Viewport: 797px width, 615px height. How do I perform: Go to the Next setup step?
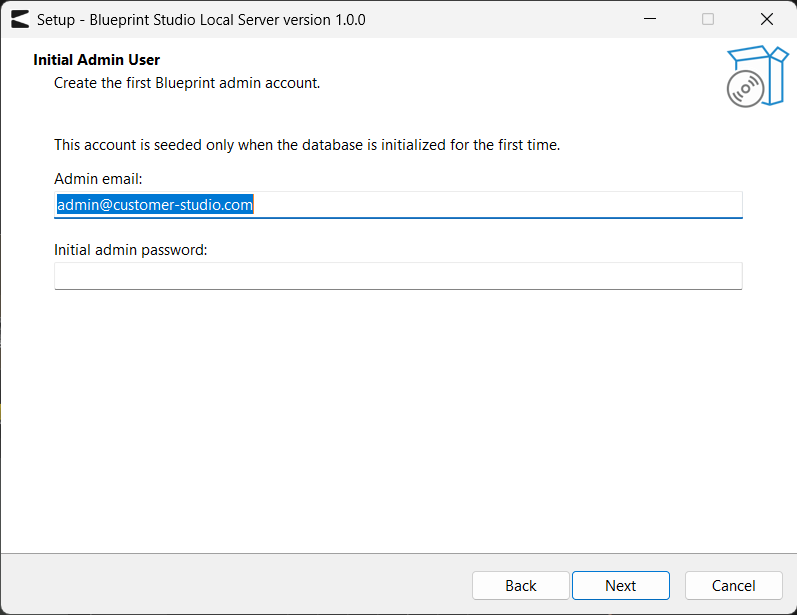coord(621,586)
